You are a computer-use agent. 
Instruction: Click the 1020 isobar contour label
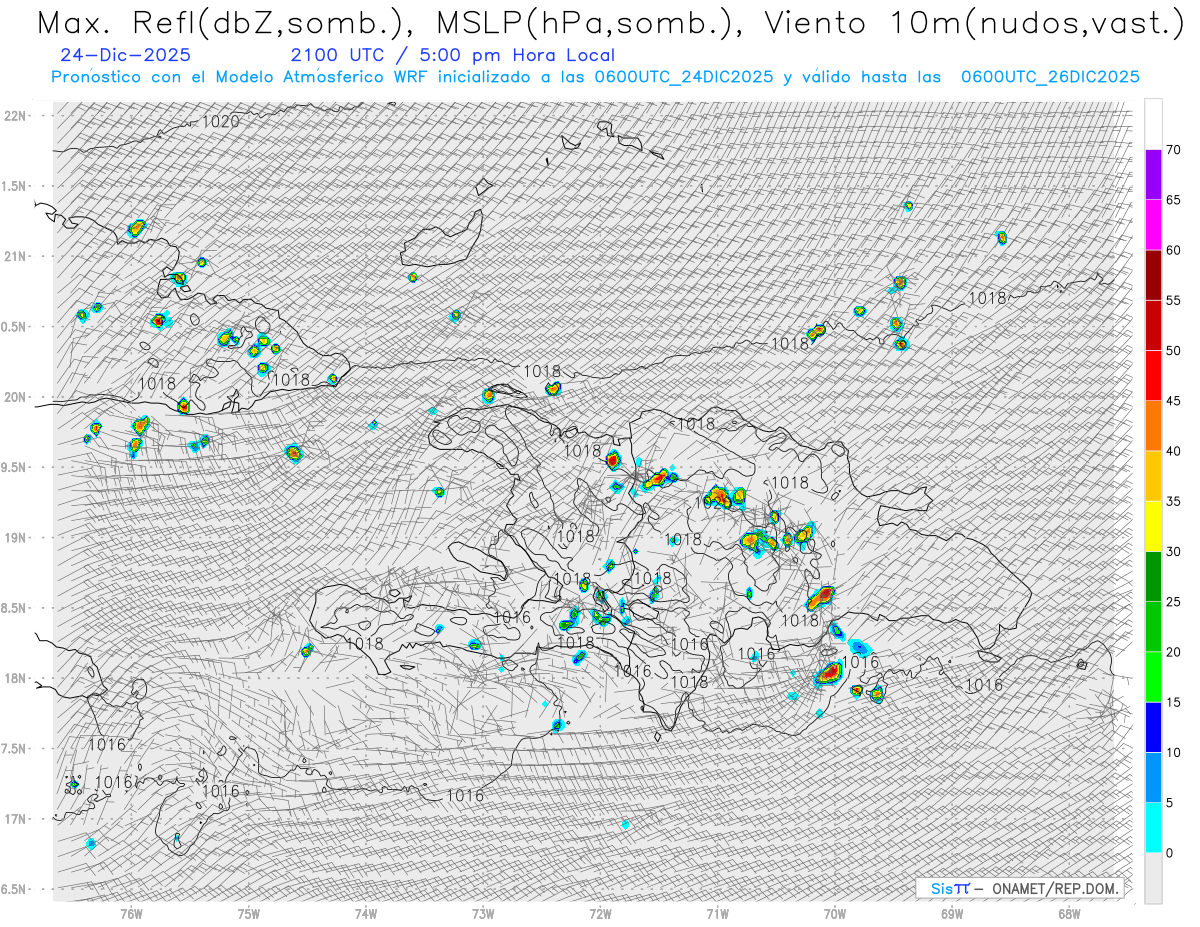tap(221, 122)
